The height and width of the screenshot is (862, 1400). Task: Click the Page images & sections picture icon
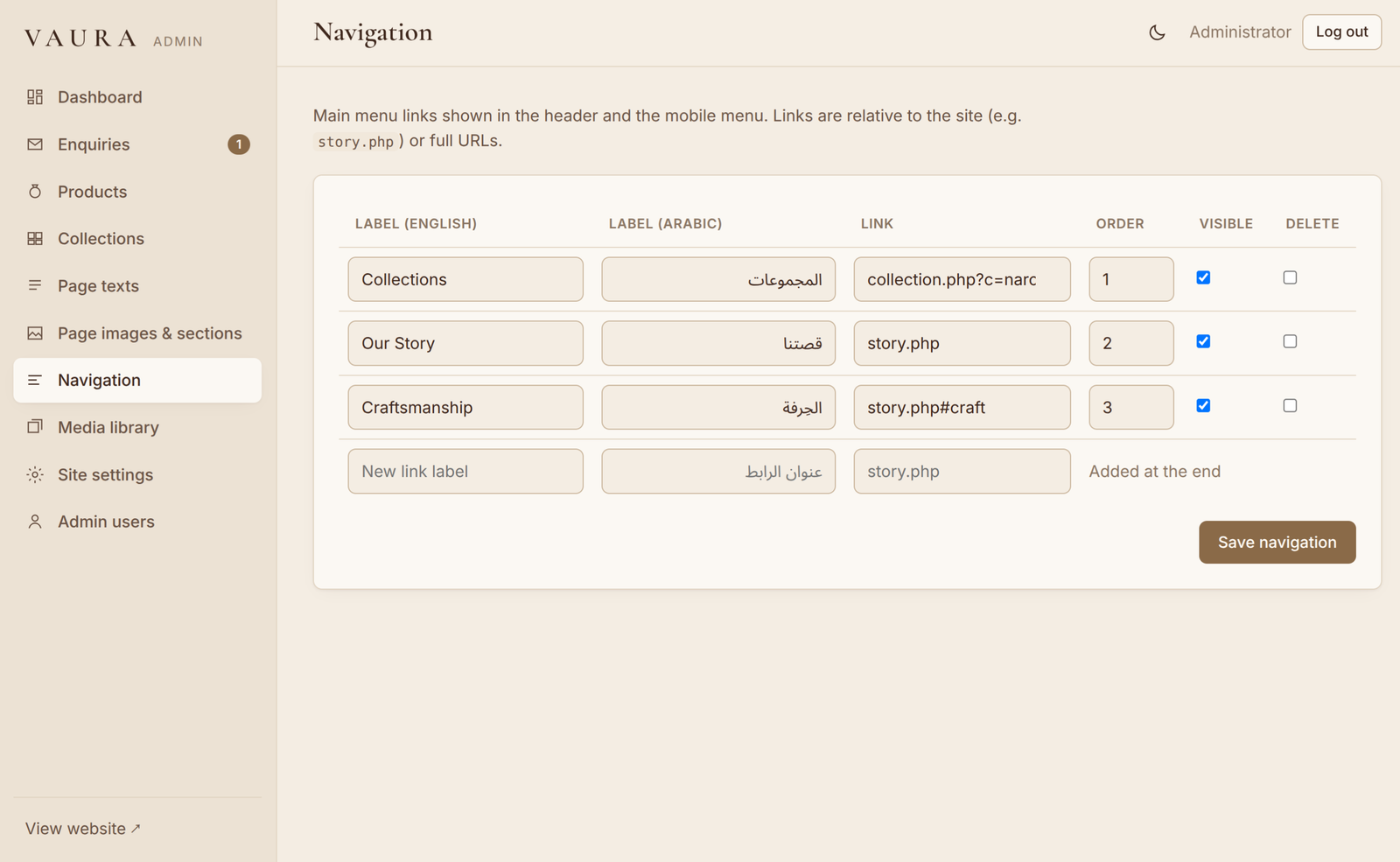point(35,333)
